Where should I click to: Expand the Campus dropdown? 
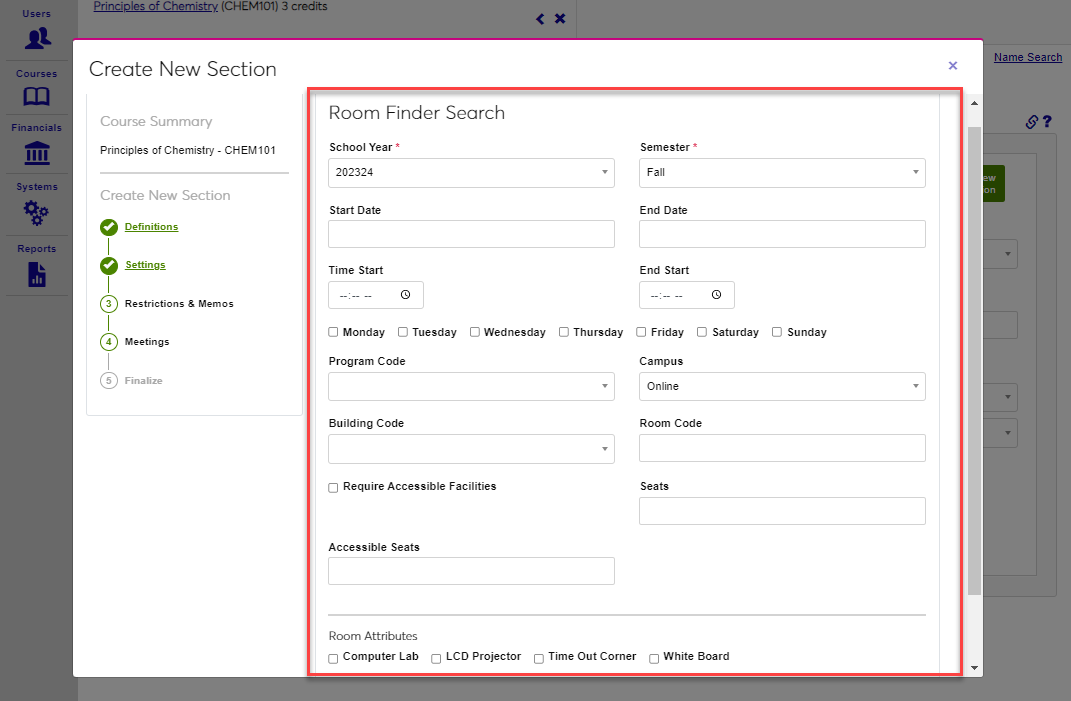click(782, 386)
